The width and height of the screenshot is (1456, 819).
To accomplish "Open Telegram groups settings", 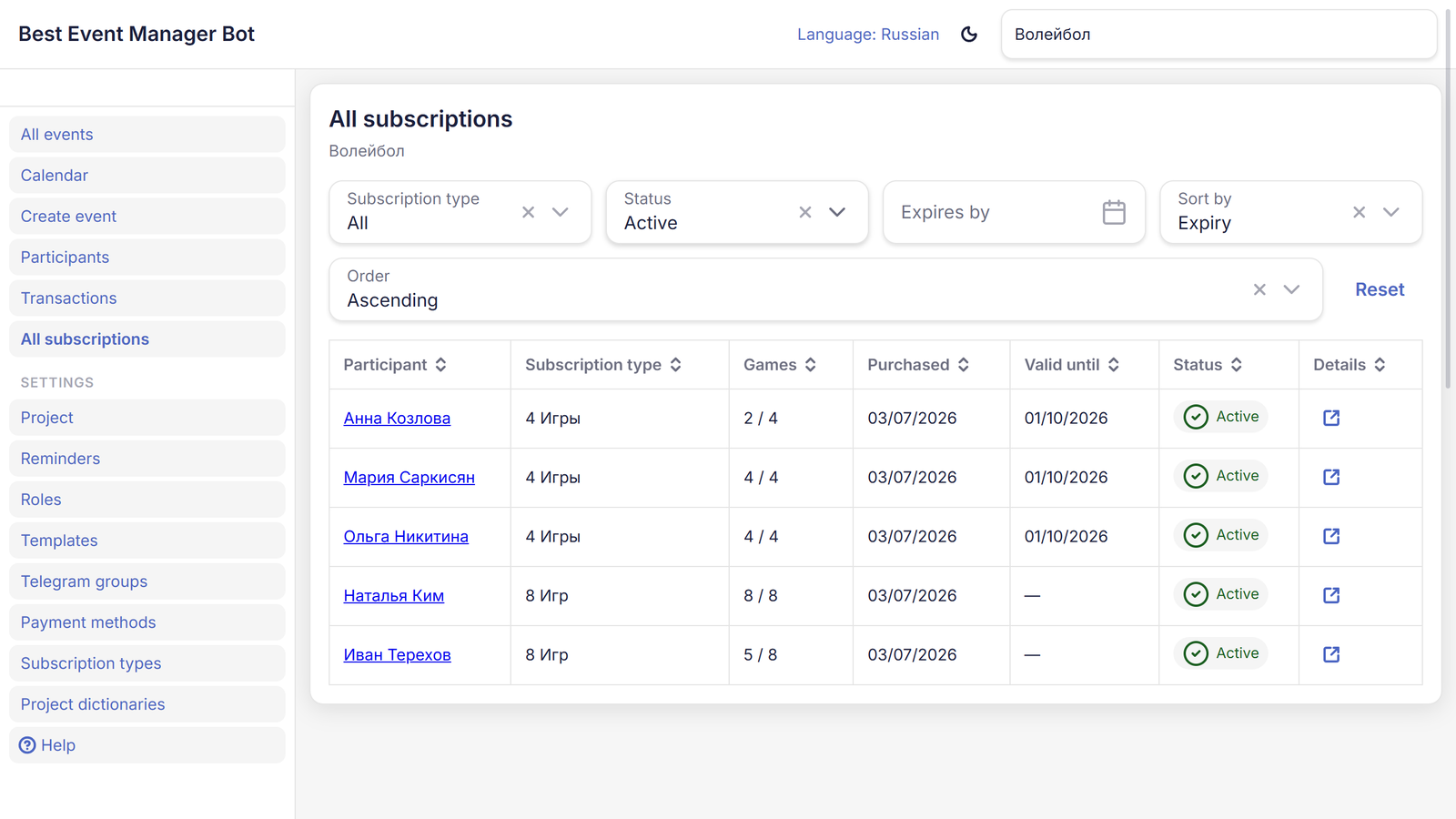I will [x=147, y=581].
